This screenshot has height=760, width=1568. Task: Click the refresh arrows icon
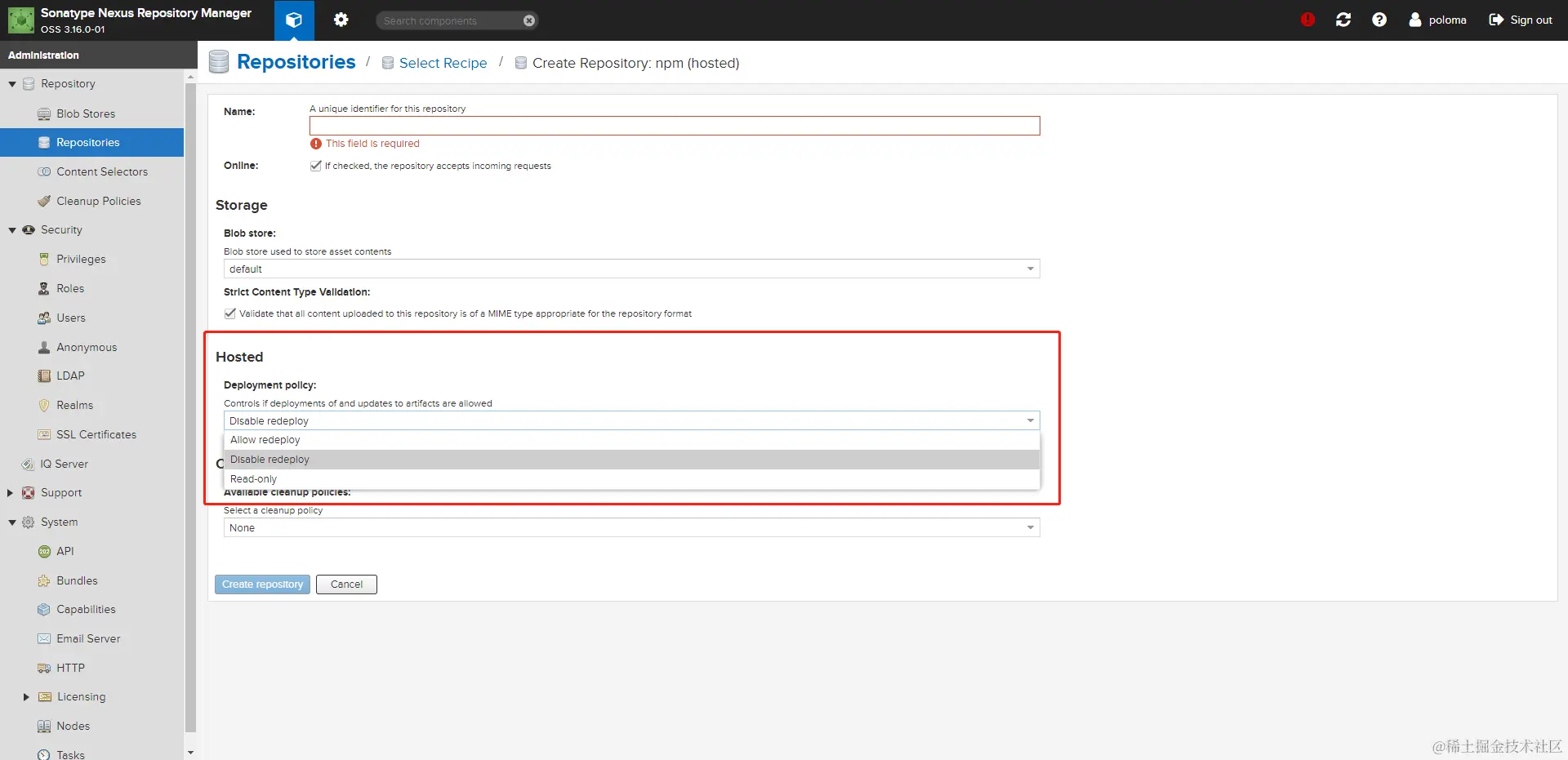[x=1343, y=20]
